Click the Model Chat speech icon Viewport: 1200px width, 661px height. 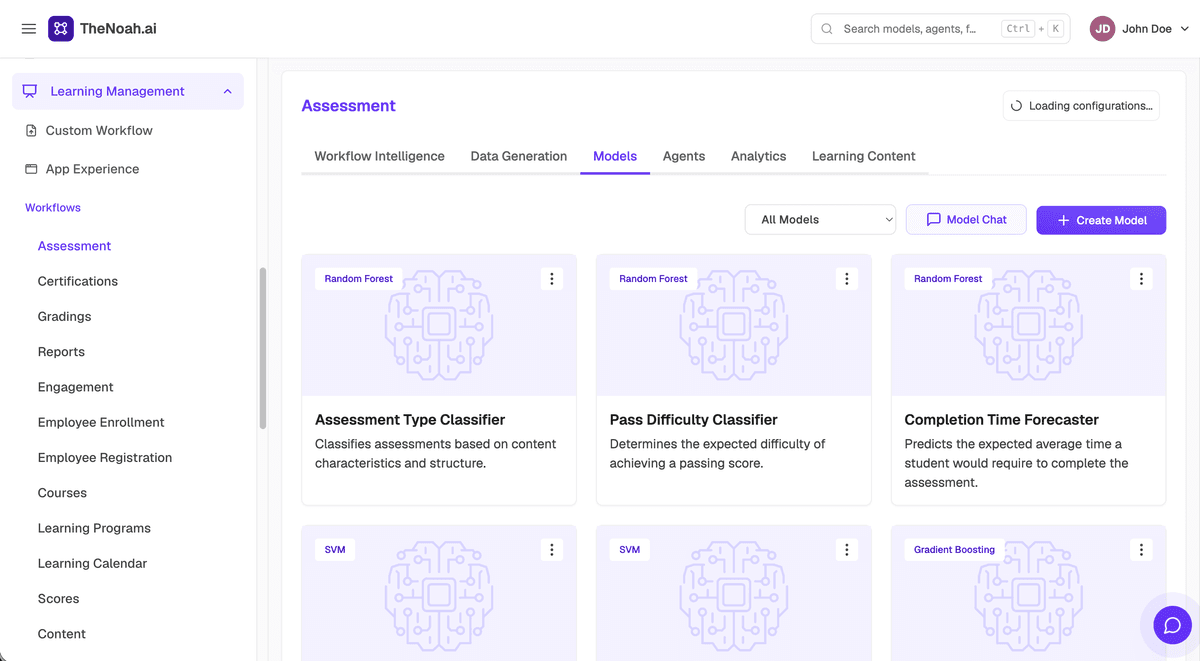pos(933,220)
